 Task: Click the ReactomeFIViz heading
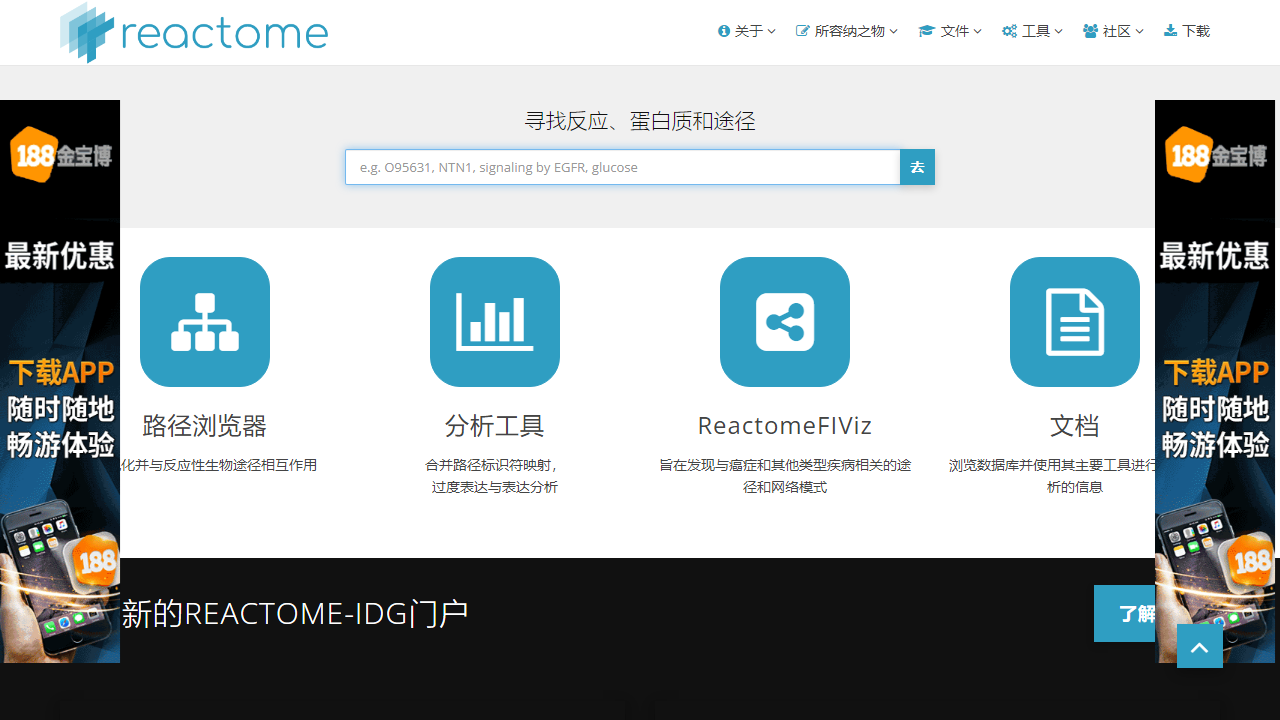click(x=785, y=426)
